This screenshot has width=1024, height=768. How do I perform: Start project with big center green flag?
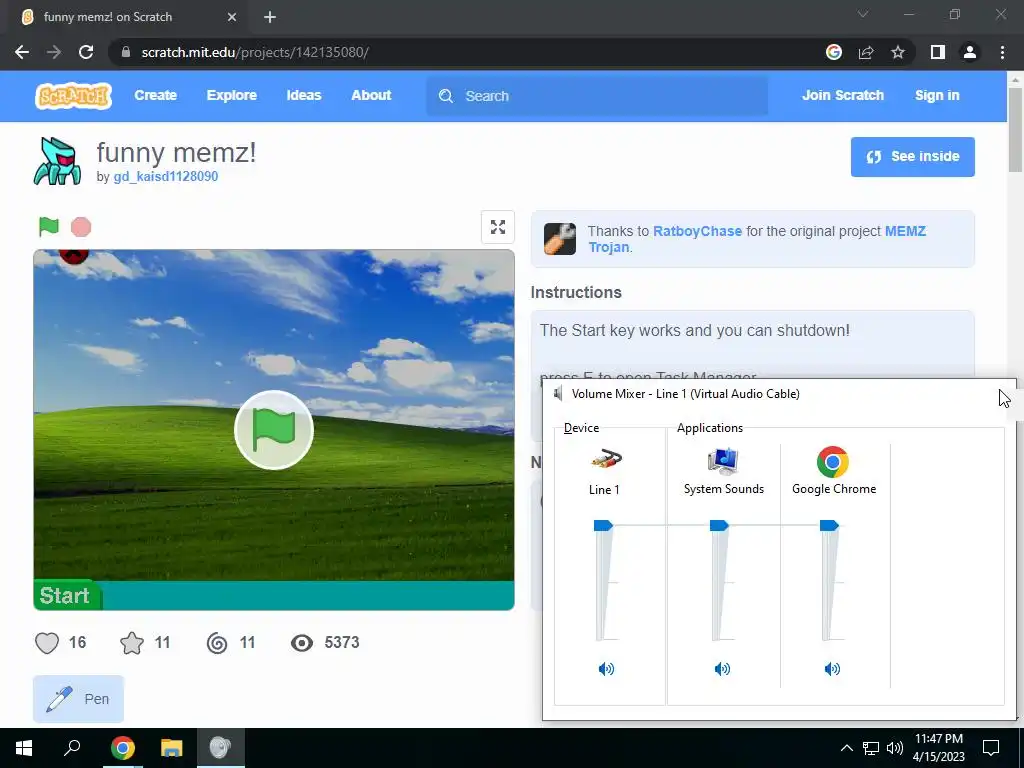point(274,430)
